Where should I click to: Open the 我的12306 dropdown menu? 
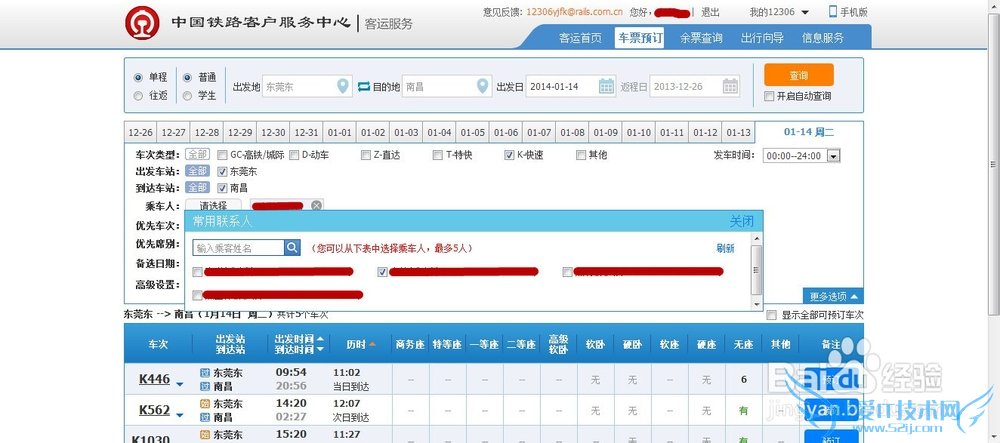[x=779, y=12]
